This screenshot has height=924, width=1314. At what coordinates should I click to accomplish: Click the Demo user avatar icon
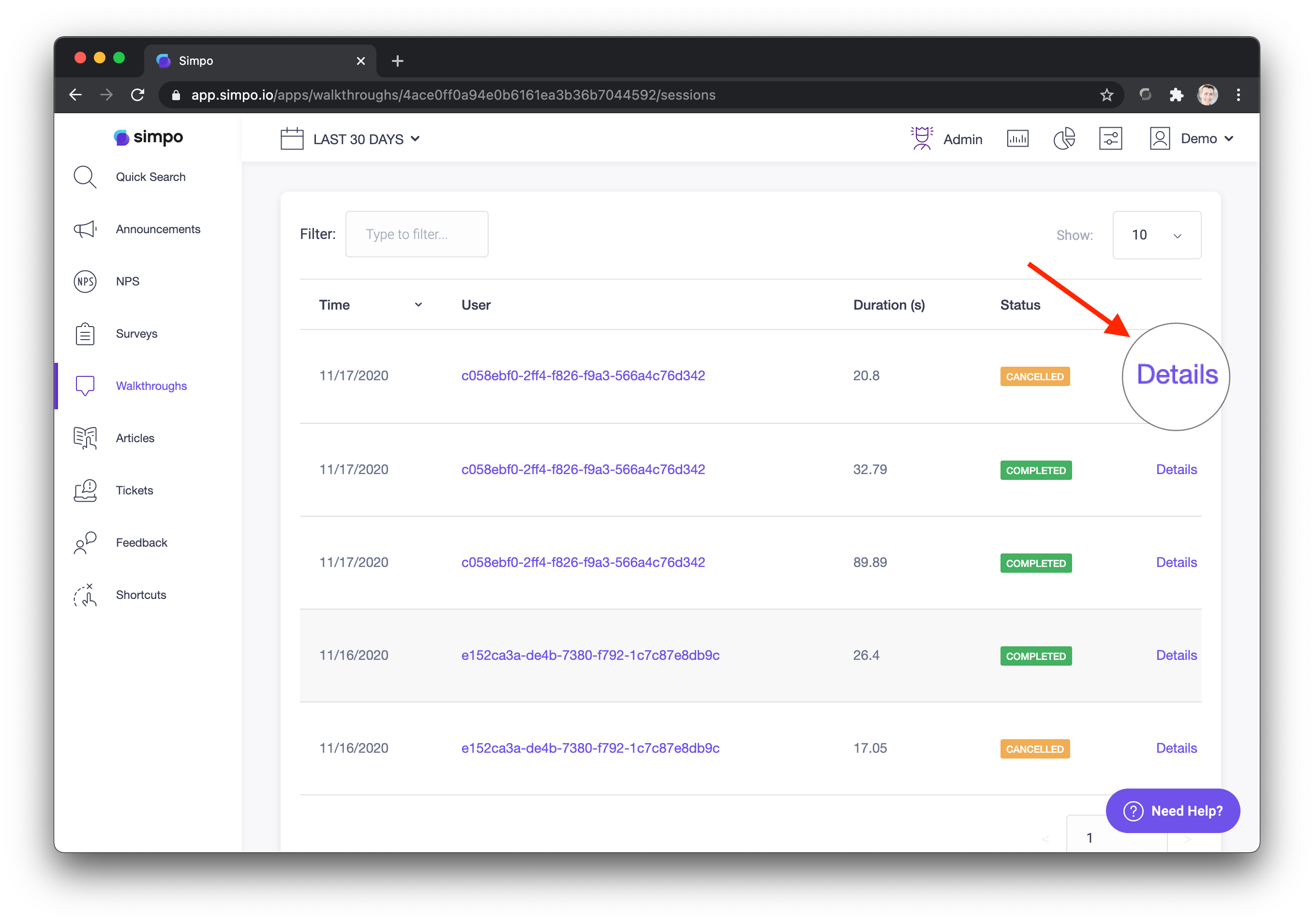(x=1160, y=138)
